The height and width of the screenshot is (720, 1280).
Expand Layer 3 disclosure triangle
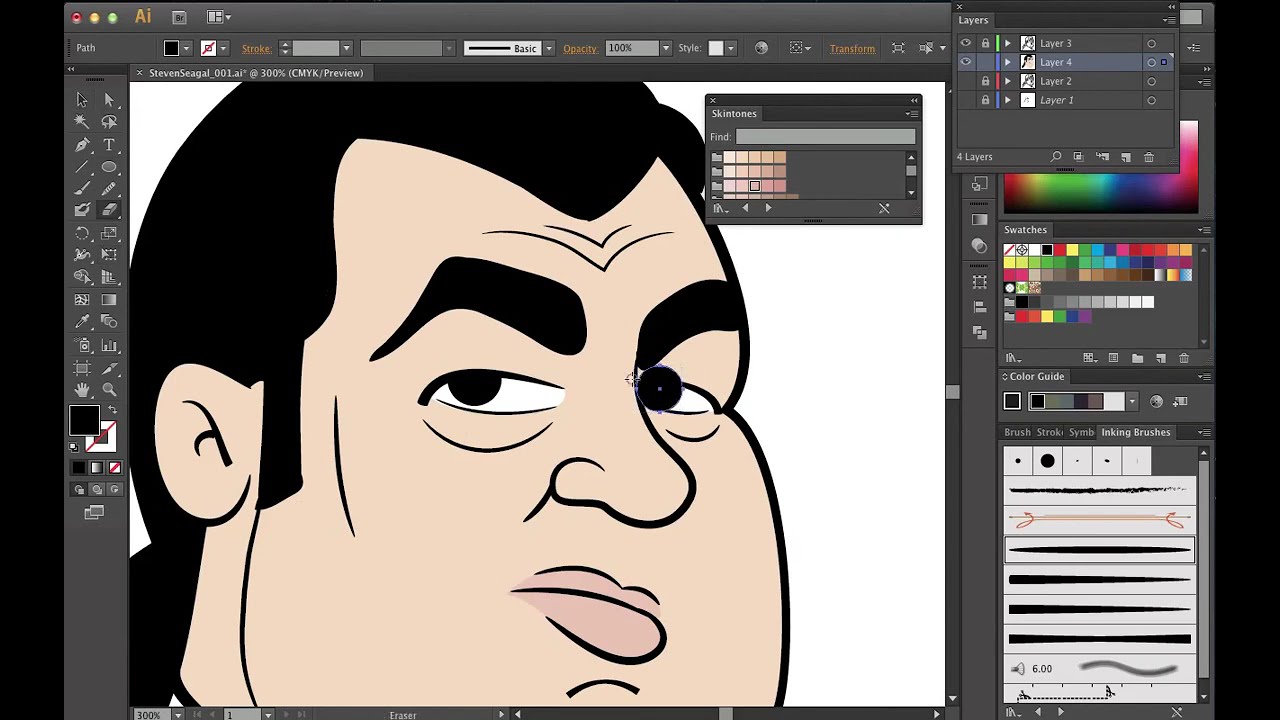[x=1008, y=44]
